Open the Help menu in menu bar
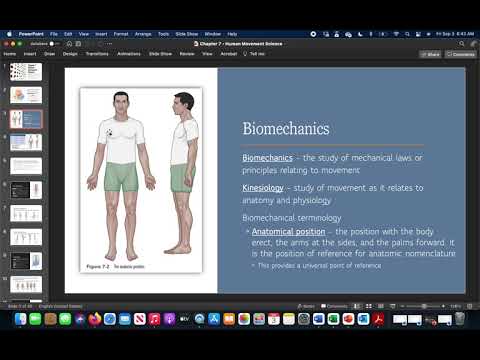 pos(232,34)
